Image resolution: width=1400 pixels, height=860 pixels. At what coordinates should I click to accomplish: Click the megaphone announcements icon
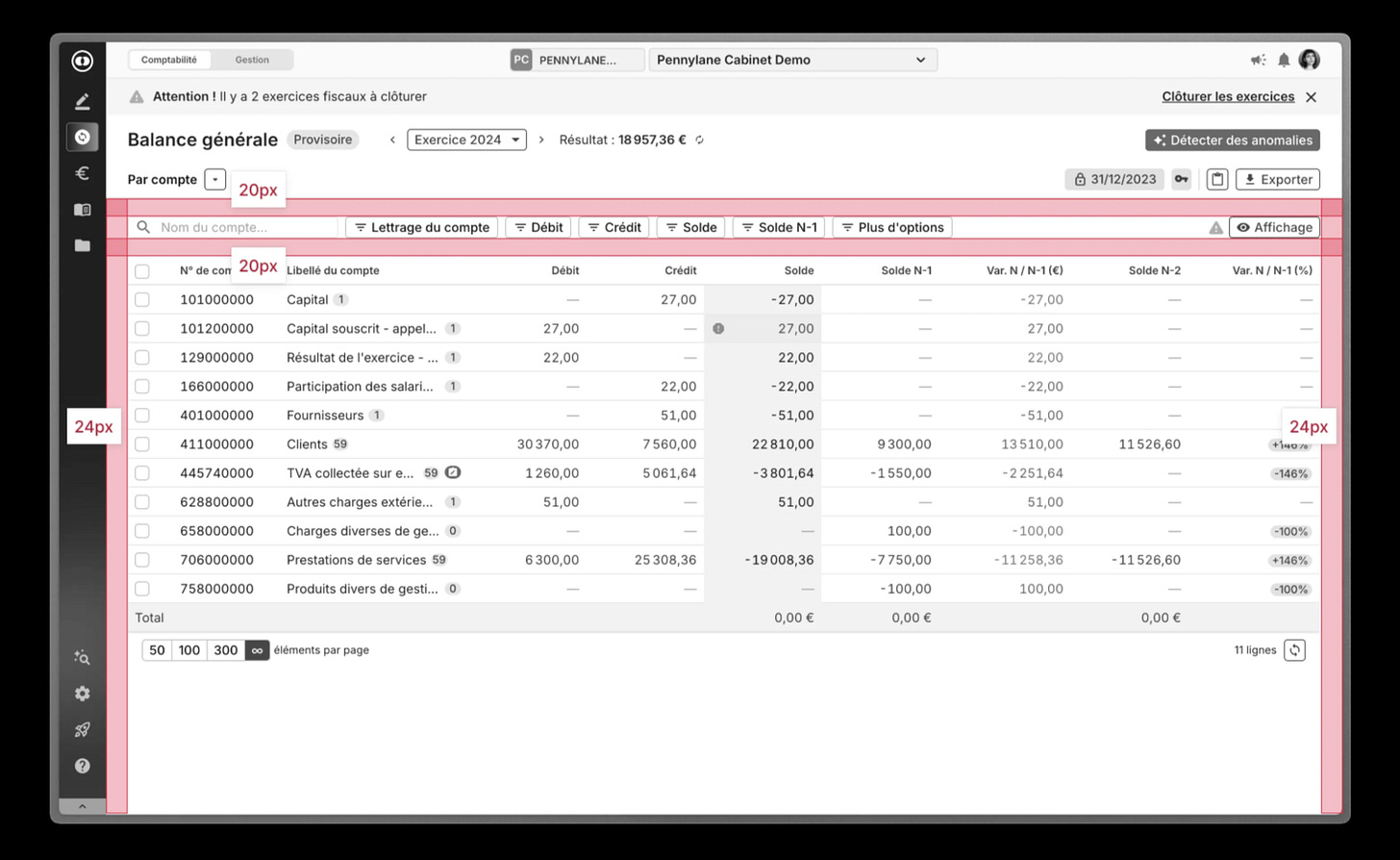point(1258,60)
